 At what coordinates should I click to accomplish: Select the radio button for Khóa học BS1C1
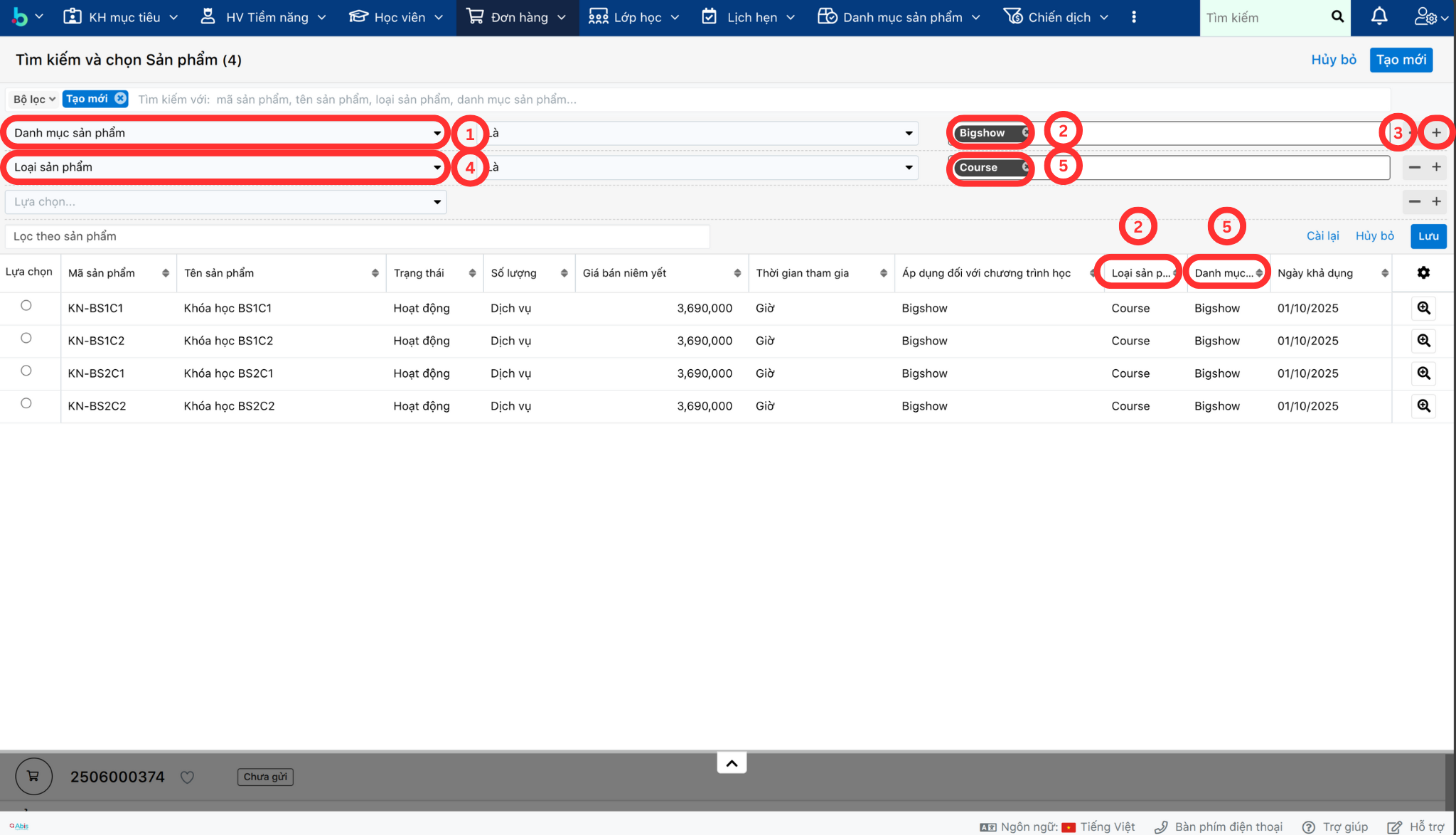pos(26,305)
